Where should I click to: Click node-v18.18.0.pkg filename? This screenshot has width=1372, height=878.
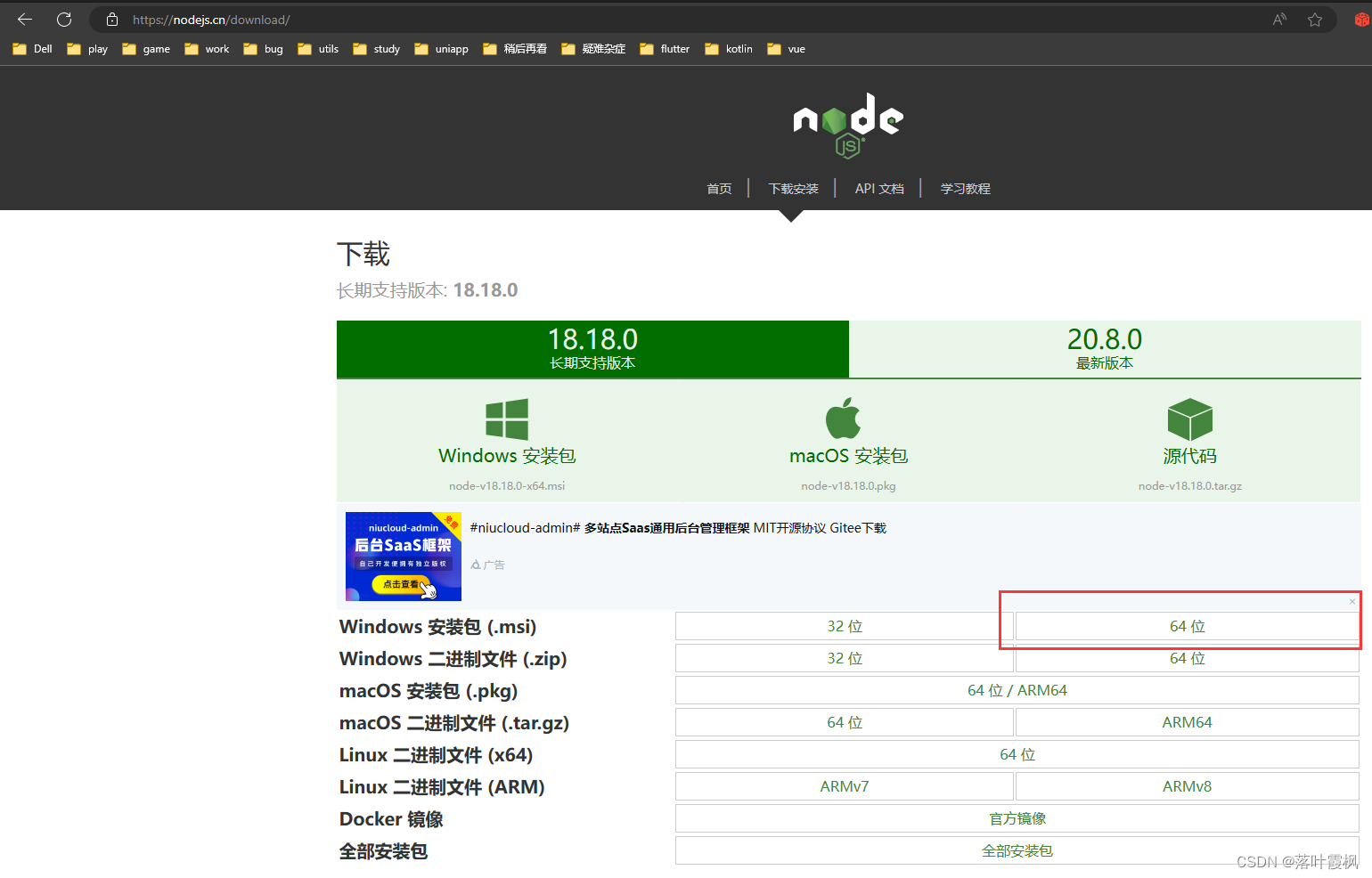click(848, 486)
